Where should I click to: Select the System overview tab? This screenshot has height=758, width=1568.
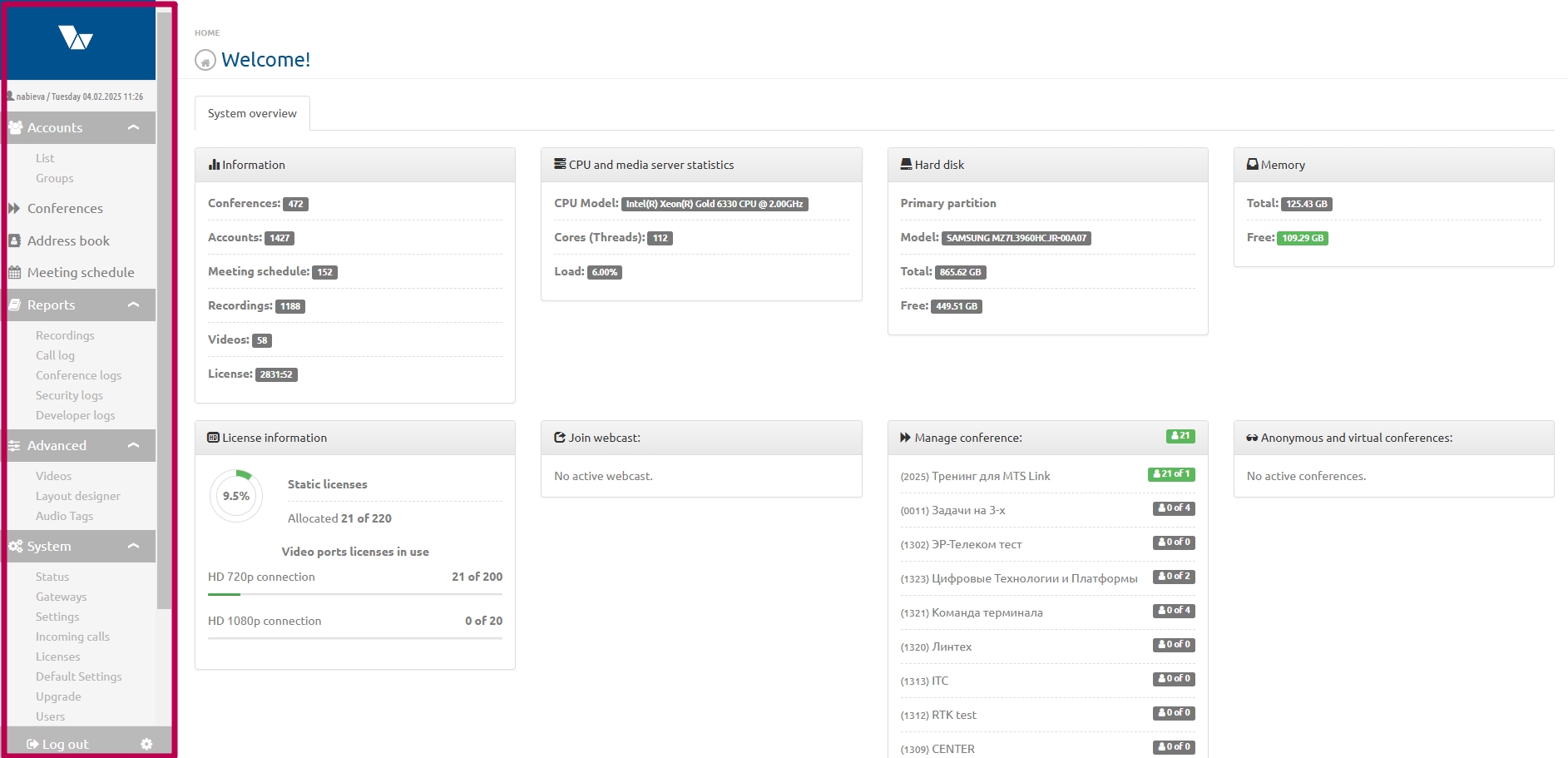pos(252,113)
